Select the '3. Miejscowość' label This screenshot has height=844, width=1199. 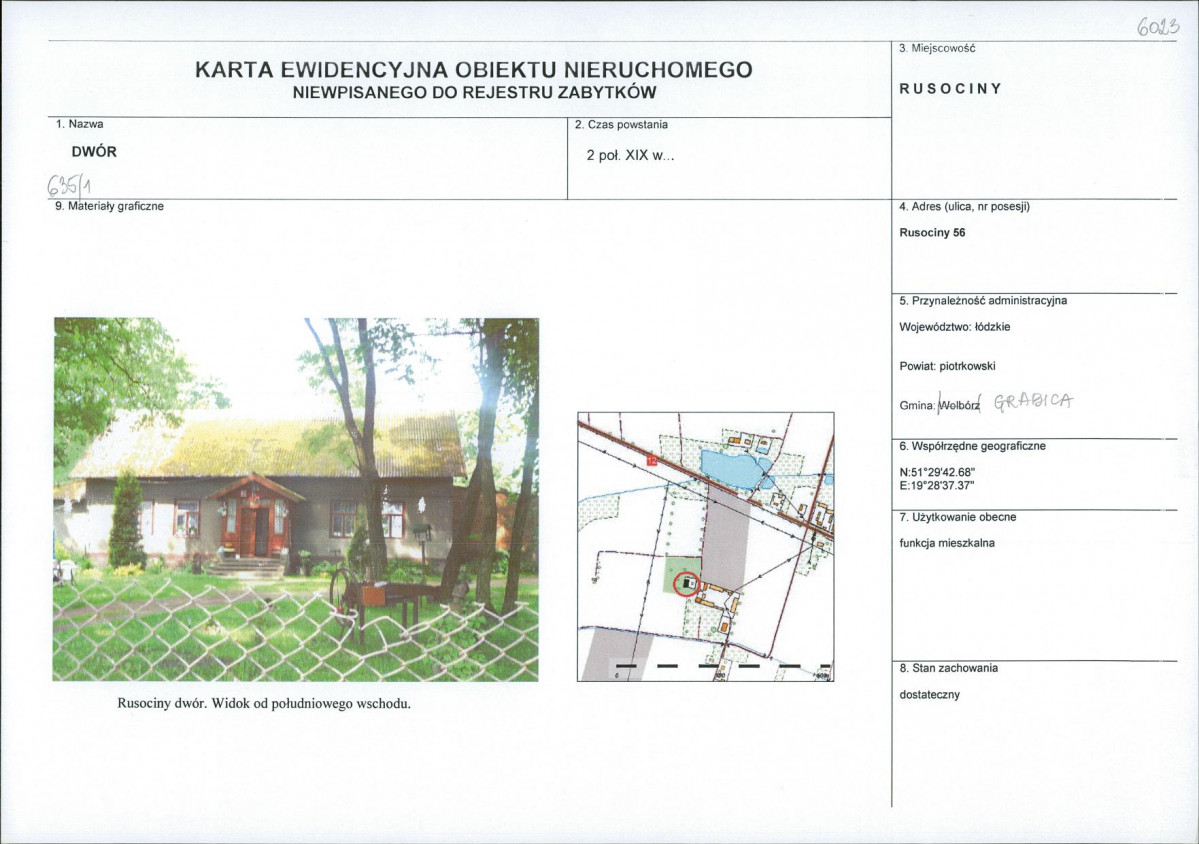click(x=937, y=48)
